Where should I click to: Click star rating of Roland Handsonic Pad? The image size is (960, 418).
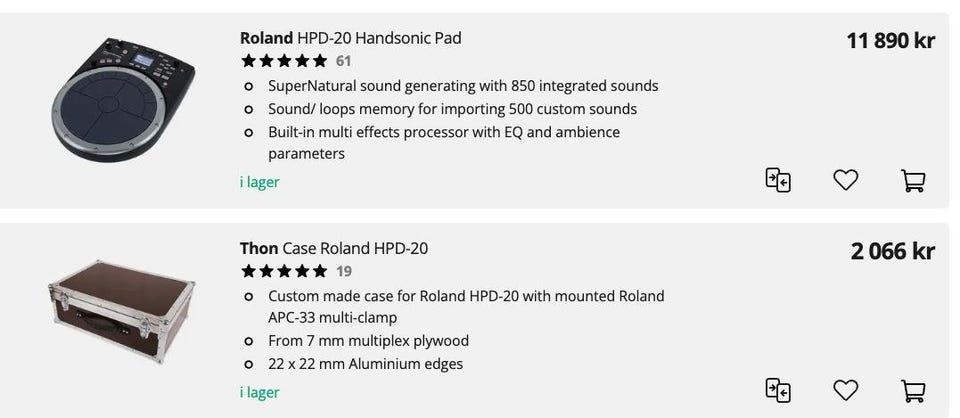284,61
